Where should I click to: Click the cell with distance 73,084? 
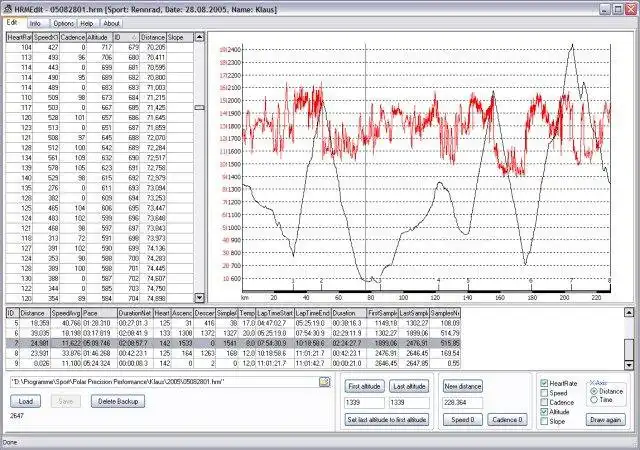point(153,188)
